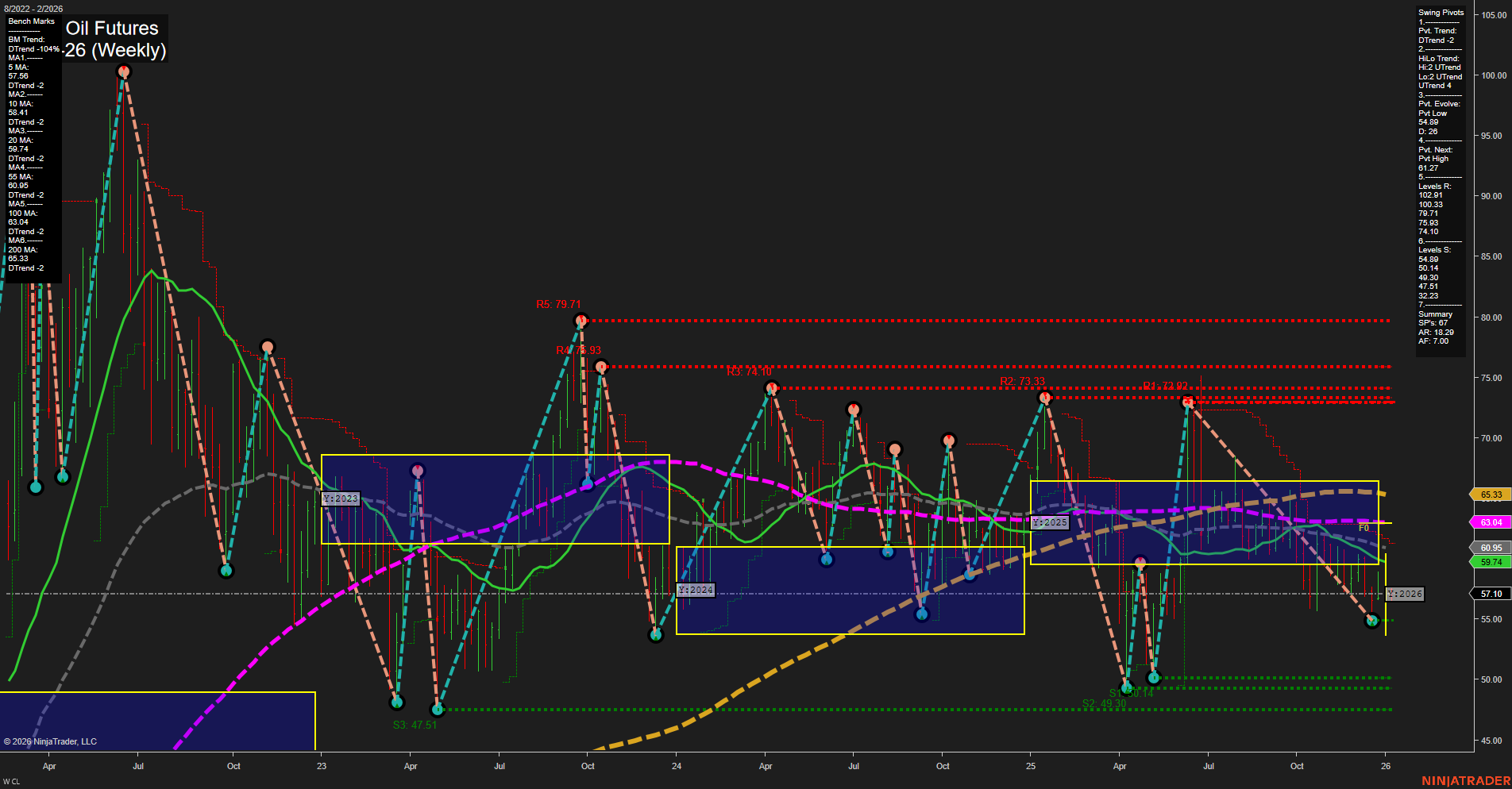Image resolution: width=1512 pixels, height=789 pixels.
Task: Select the pivot high dot at R5: 79.71
Action: (580, 320)
